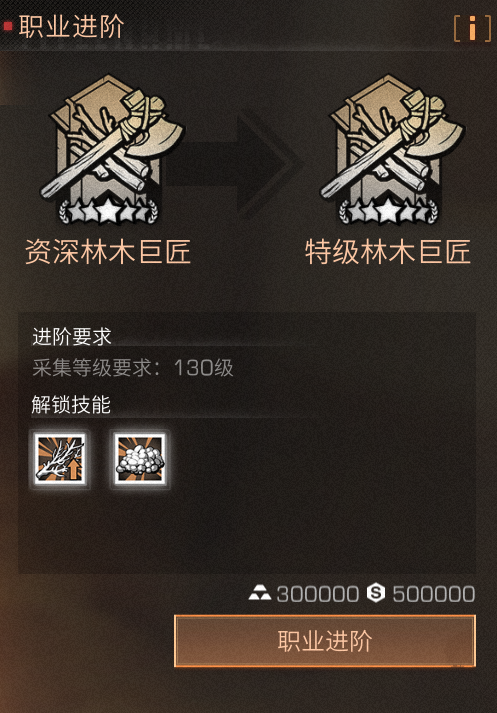
Task: Tap the triangle resource currency icon
Action: click(260, 593)
